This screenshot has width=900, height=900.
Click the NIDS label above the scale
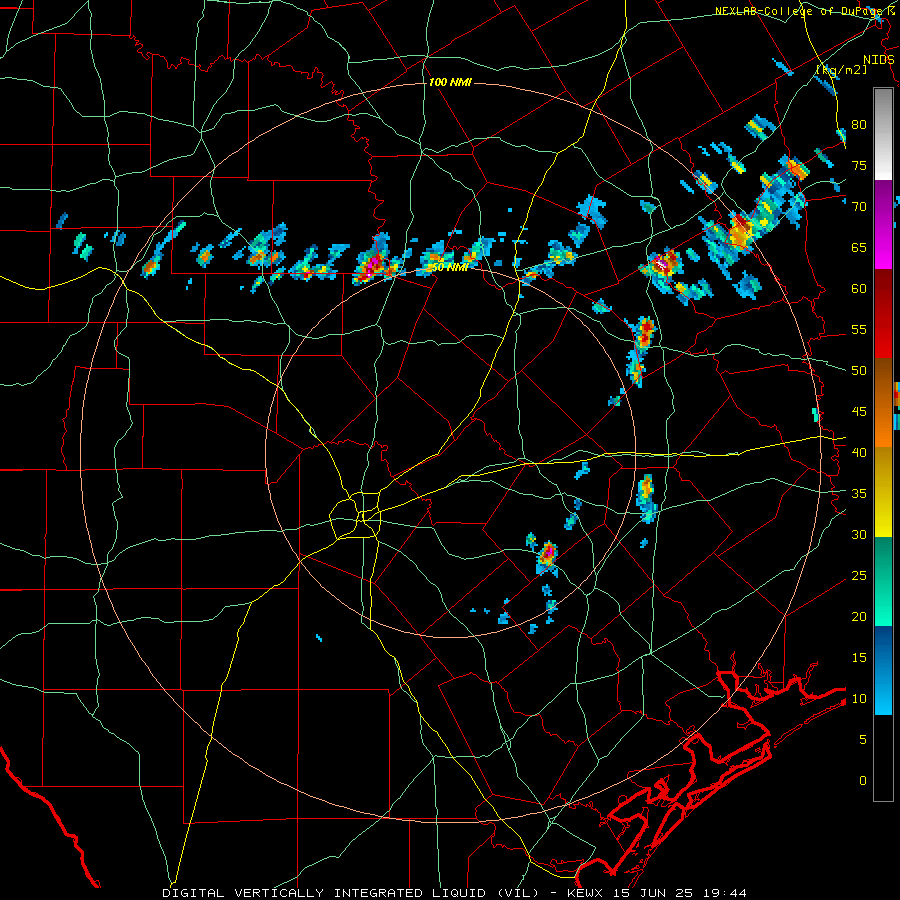pos(879,59)
